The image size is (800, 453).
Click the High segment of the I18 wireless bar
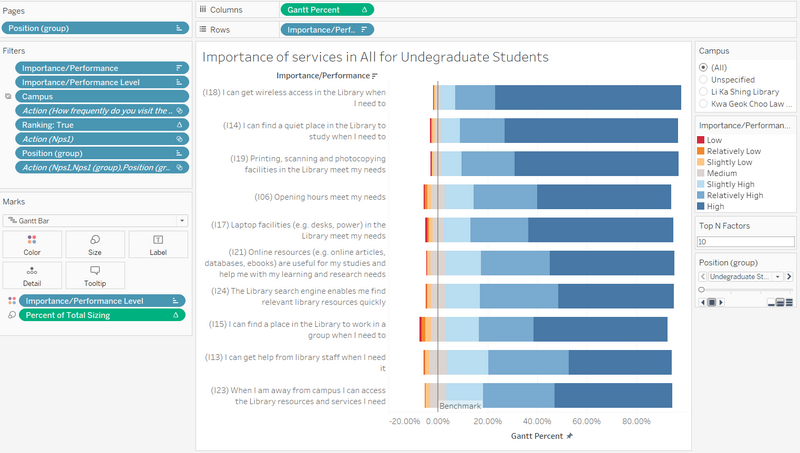point(588,97)
